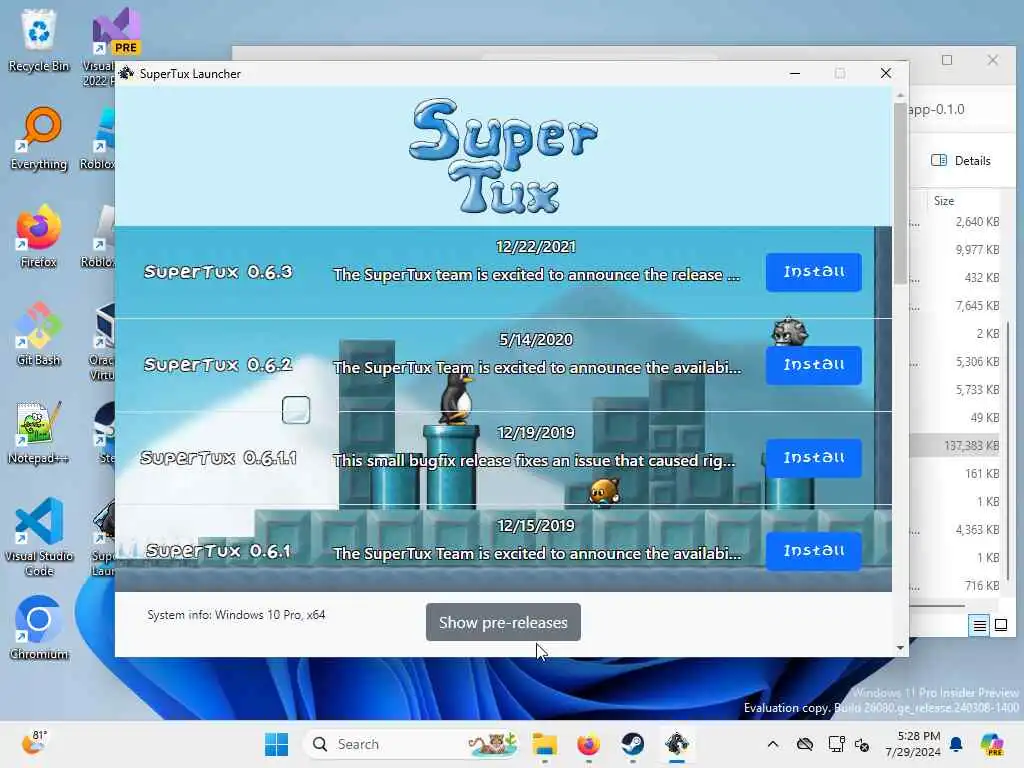Click the launcher scrollbar down arrow
The height and width of the screenshot is (768, 1024).
tap(900, 648)
